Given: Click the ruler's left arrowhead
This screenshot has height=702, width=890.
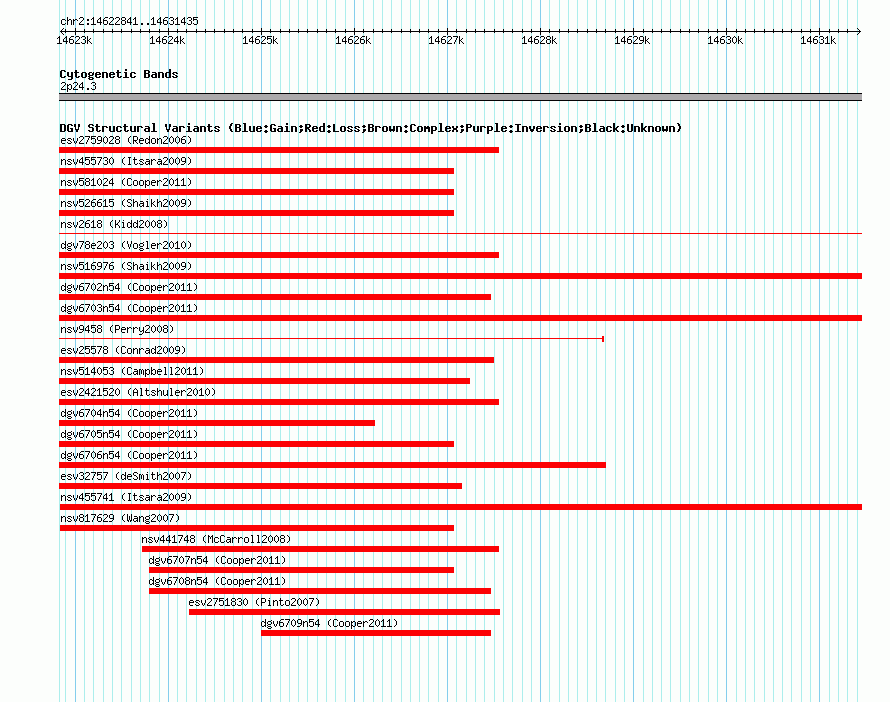Looking at the screenshot, I should pos(62,31).
